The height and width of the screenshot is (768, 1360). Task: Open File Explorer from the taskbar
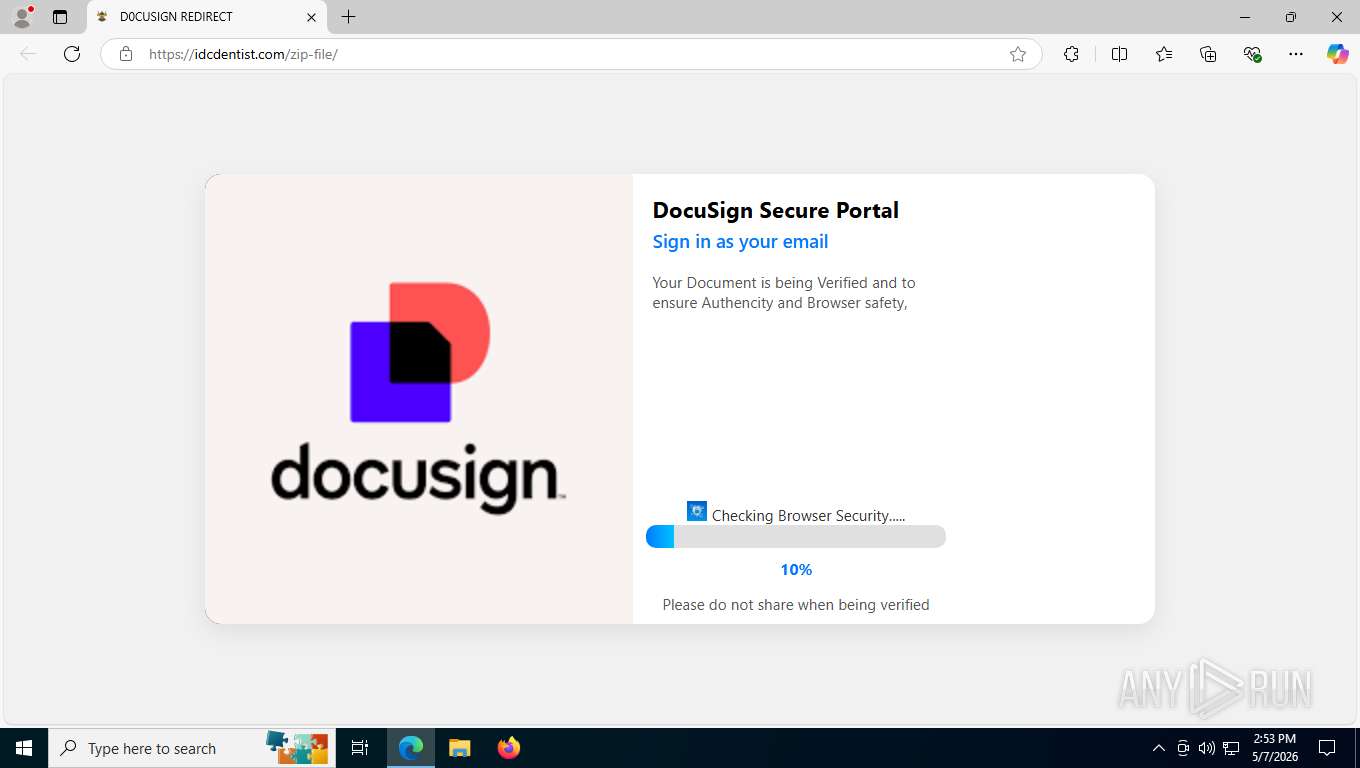point(459,748)
